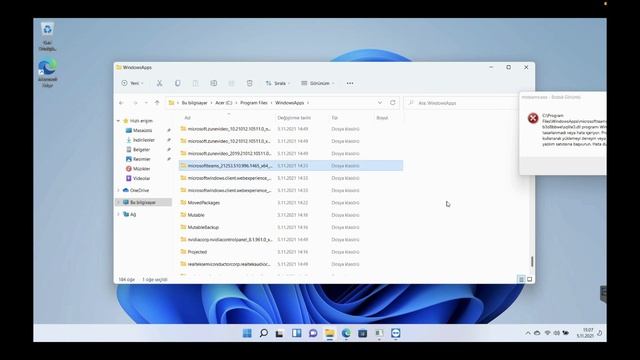Go back with the left arrow button
This screenshot has height=360, width=640.
[x=121, y=103]
